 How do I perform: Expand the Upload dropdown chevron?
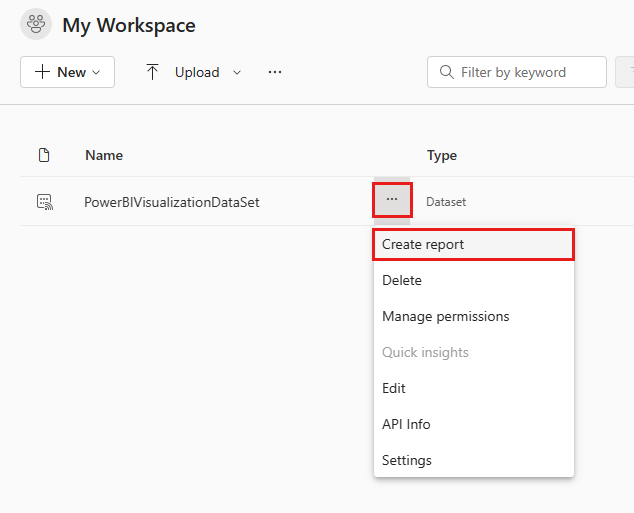(x=237, y=72)
